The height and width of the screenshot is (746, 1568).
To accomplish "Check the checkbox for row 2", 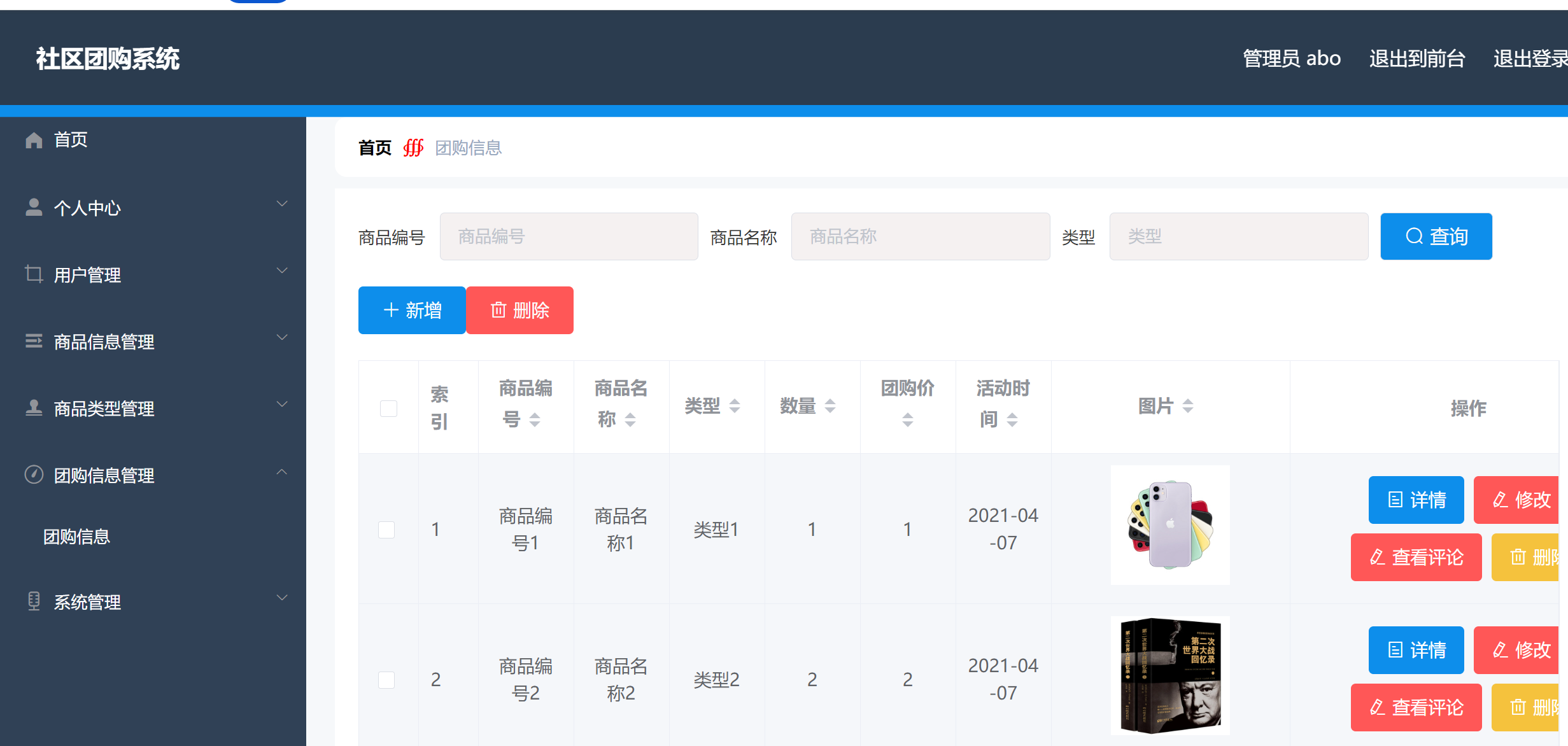I will (386, 680).
